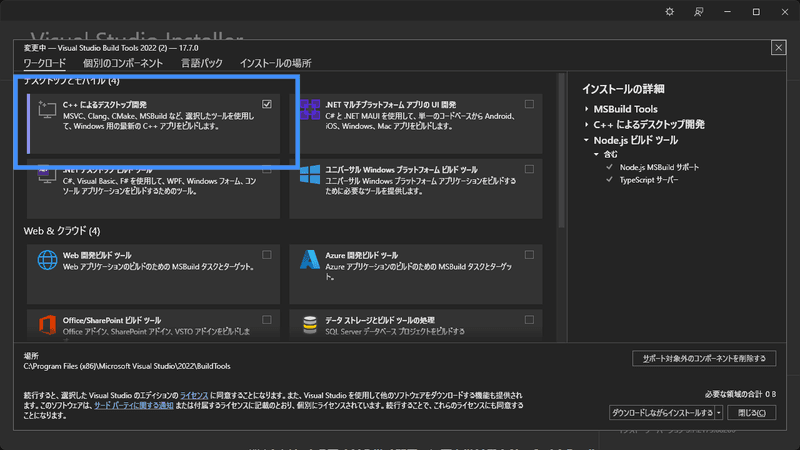
Task: Enable the Web development build tools checkbox
Action: (x=267, y=255)
